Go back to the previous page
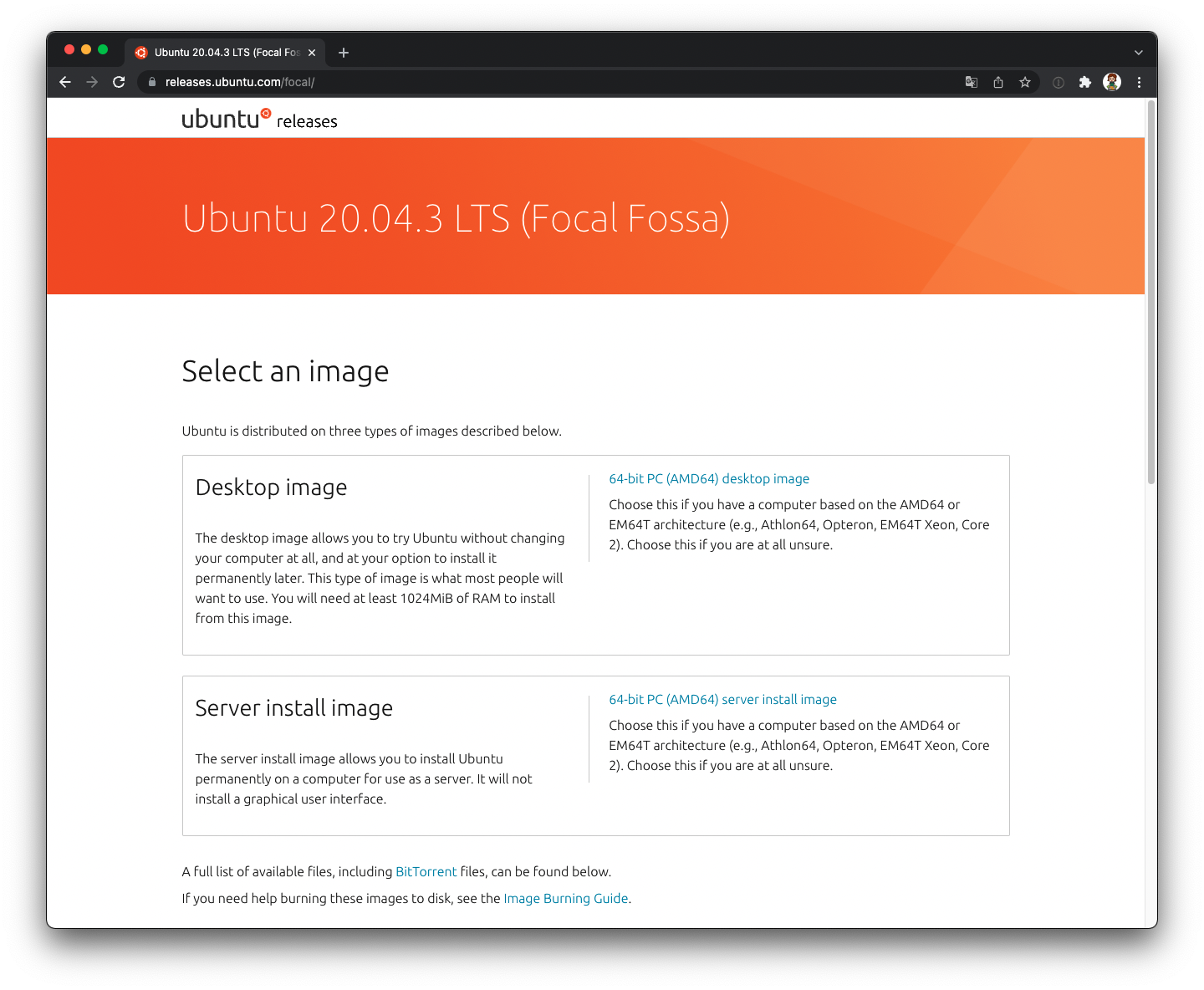Screen dimensions: 1204x990 [65, 82]
